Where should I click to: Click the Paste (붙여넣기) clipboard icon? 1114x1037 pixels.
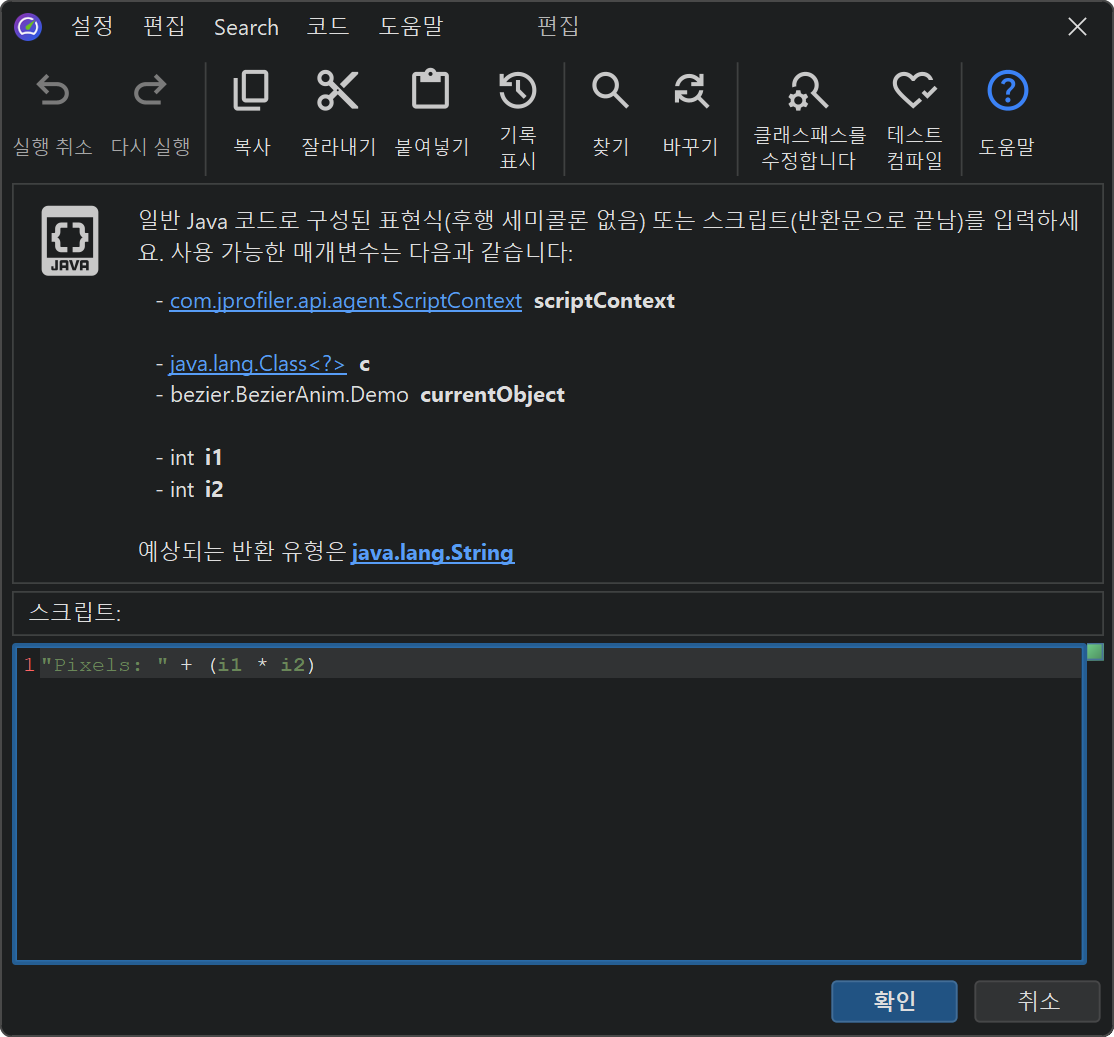pyautogui.click(x=431, y=91)
